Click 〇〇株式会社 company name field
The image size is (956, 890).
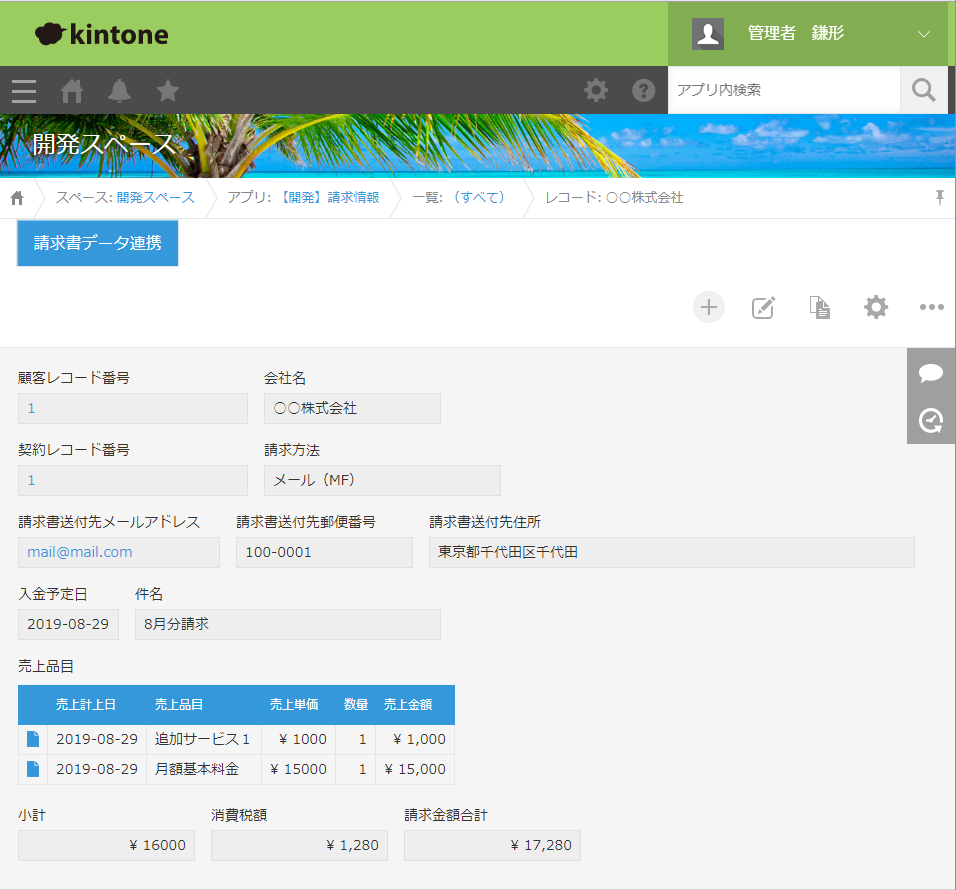coord(352,408)
